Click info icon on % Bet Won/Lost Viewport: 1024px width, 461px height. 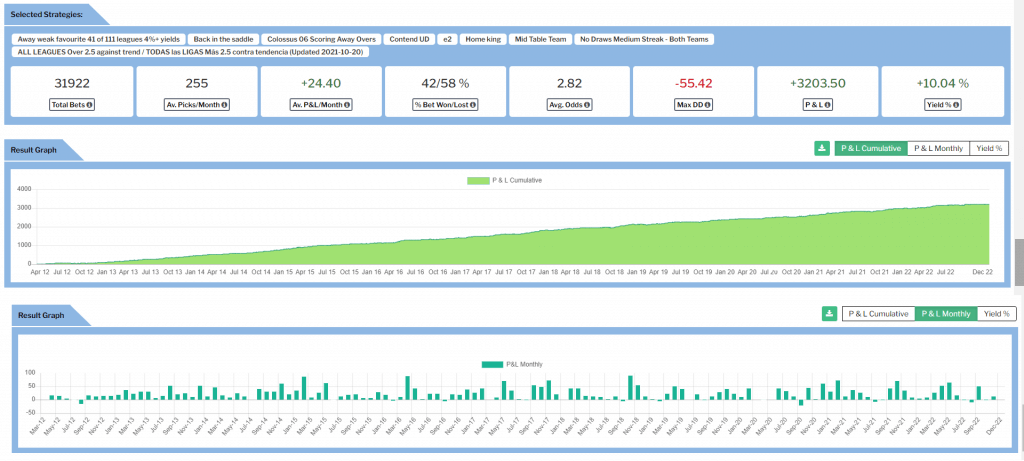pos(473,105)
